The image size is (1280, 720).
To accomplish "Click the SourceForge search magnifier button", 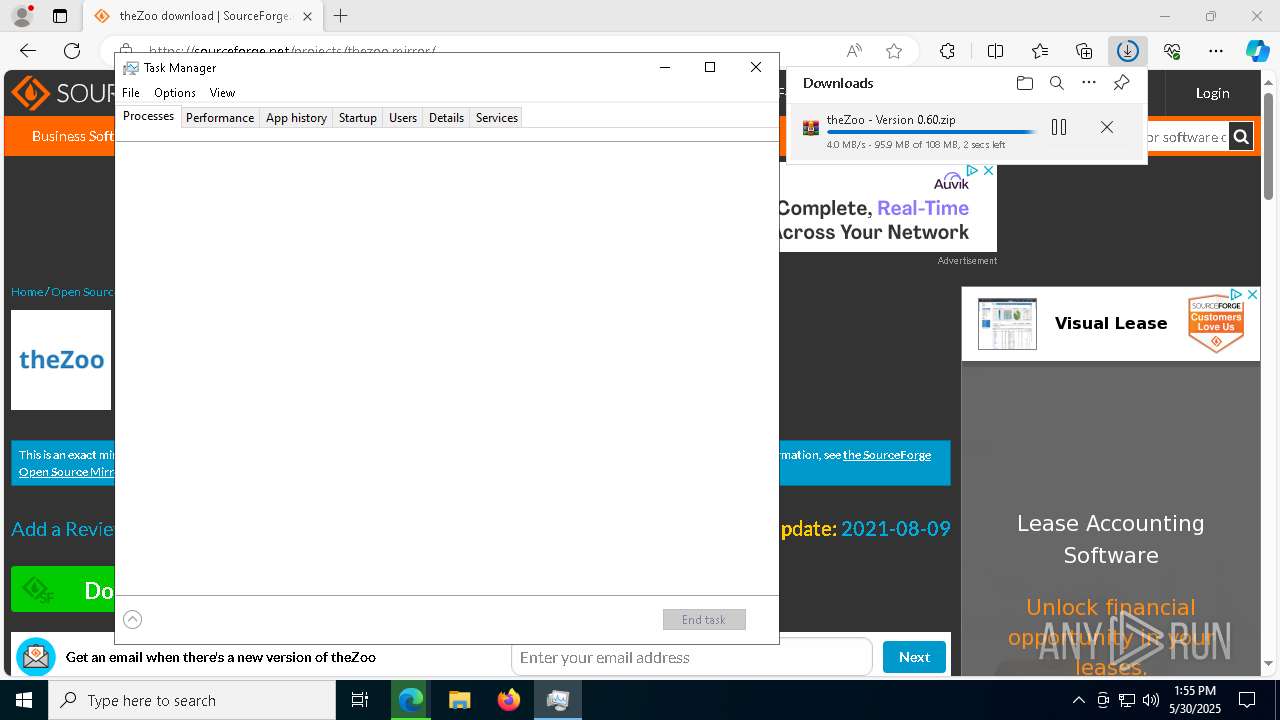I will pos(1241,137).
